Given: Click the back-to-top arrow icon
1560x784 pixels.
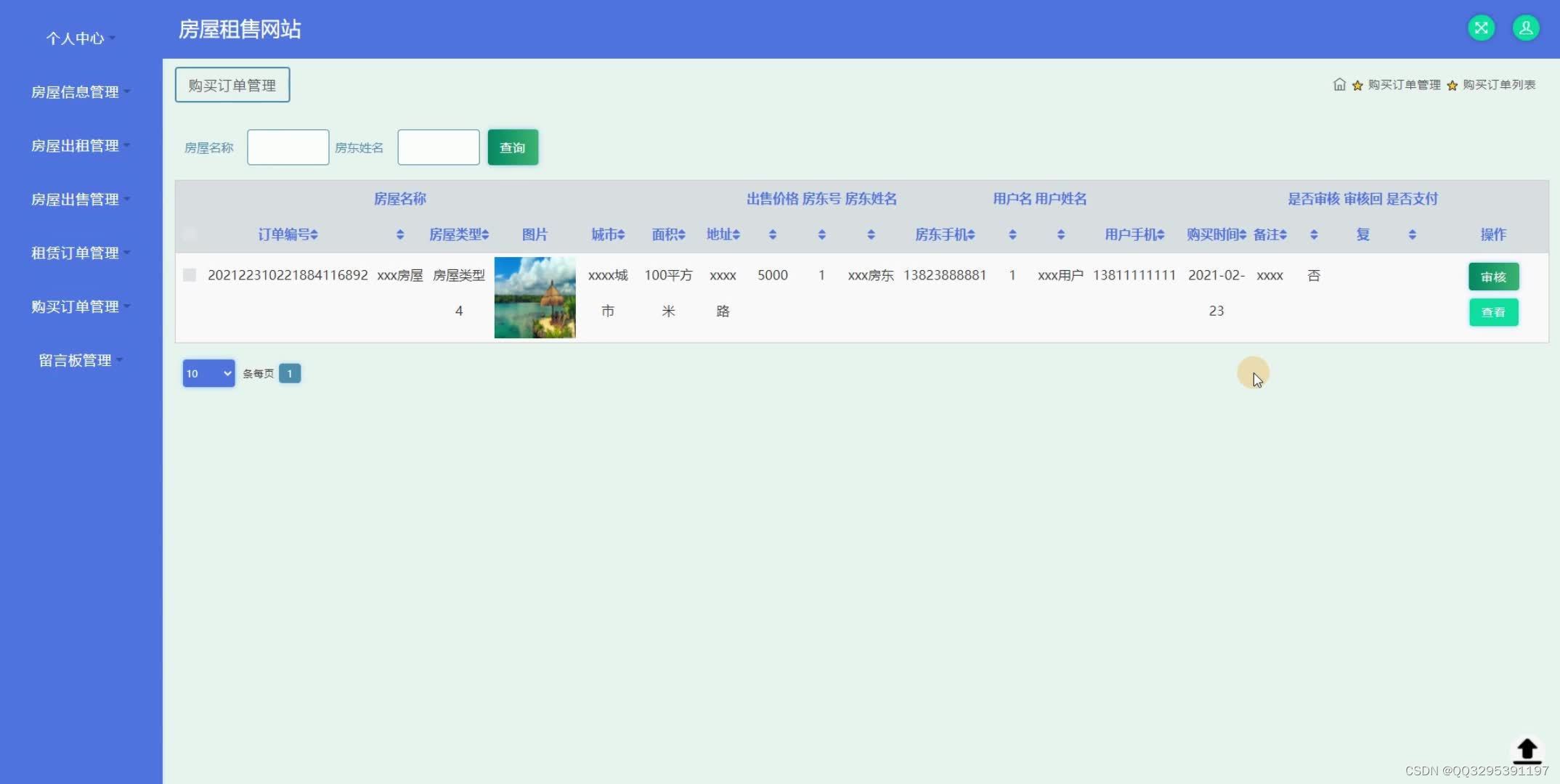Looking at the screenshot, I should tap(1527, 751).
